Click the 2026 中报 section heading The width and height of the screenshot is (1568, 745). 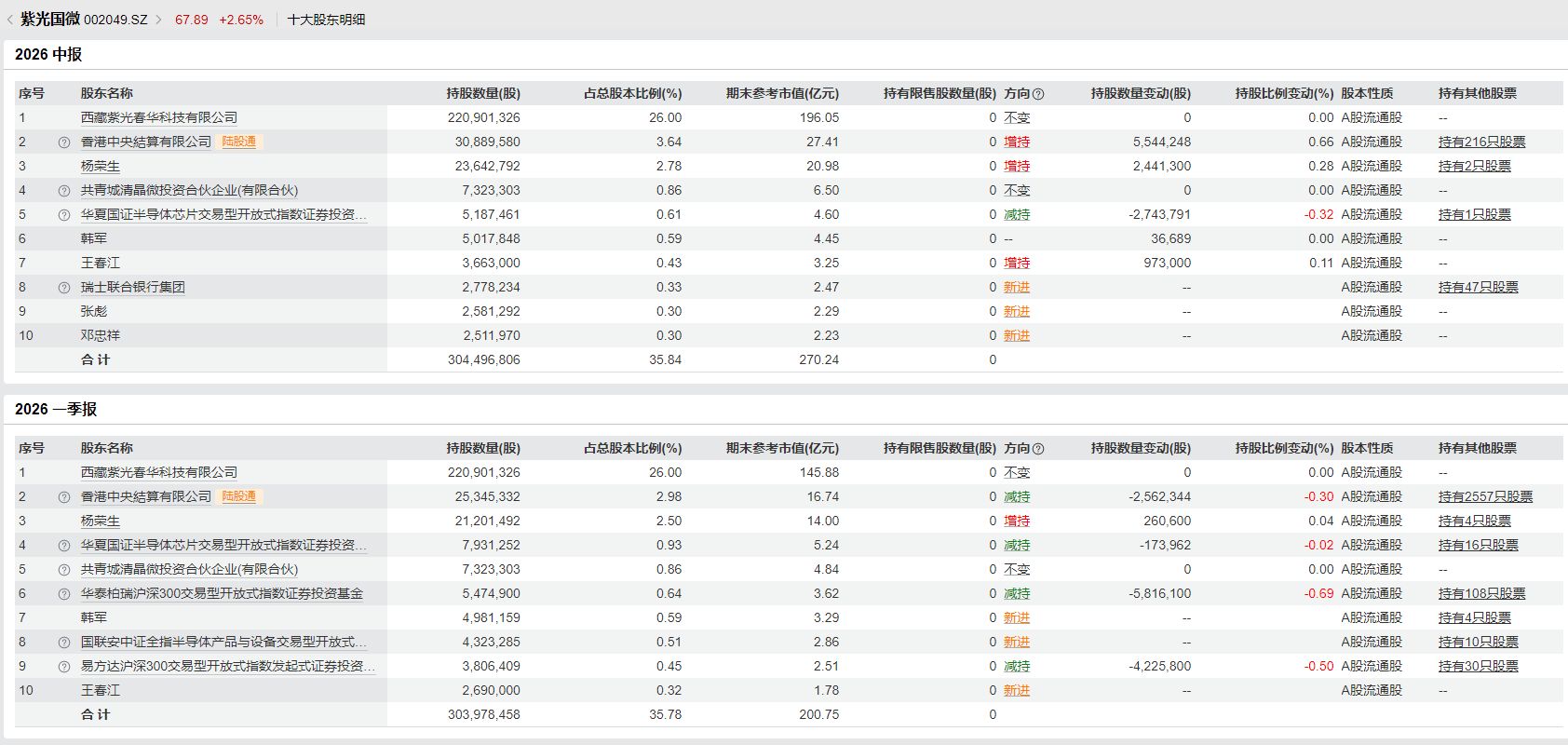(48, 54)
